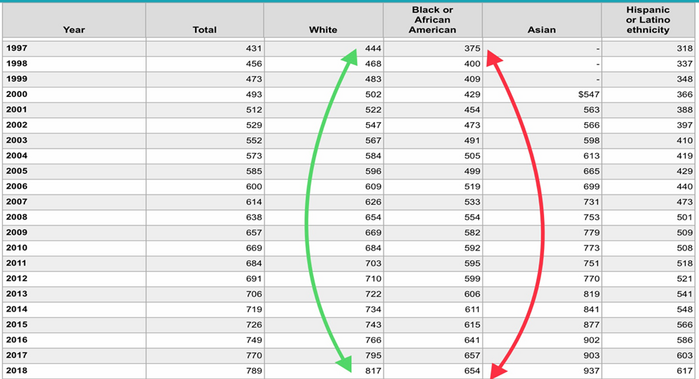Click the 2011 year row label
Viewport: 699px width, 379px height.
pyautogui.click(x=16, y=263)
